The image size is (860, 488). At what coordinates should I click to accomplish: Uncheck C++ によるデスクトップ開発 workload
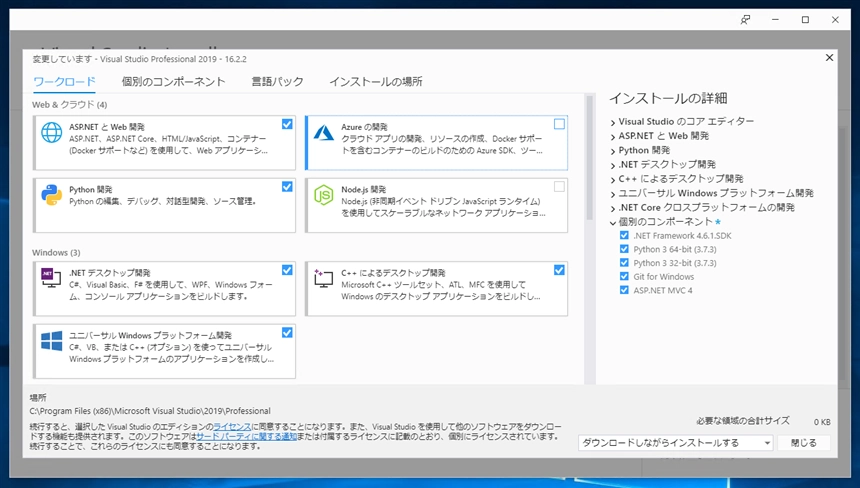(559, 270)
